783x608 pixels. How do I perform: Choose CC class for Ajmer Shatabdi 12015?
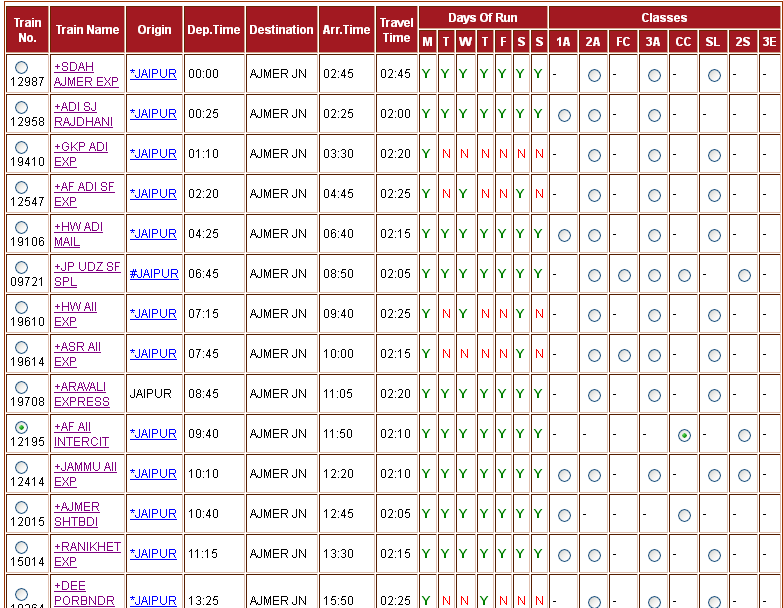pos(684,515)
